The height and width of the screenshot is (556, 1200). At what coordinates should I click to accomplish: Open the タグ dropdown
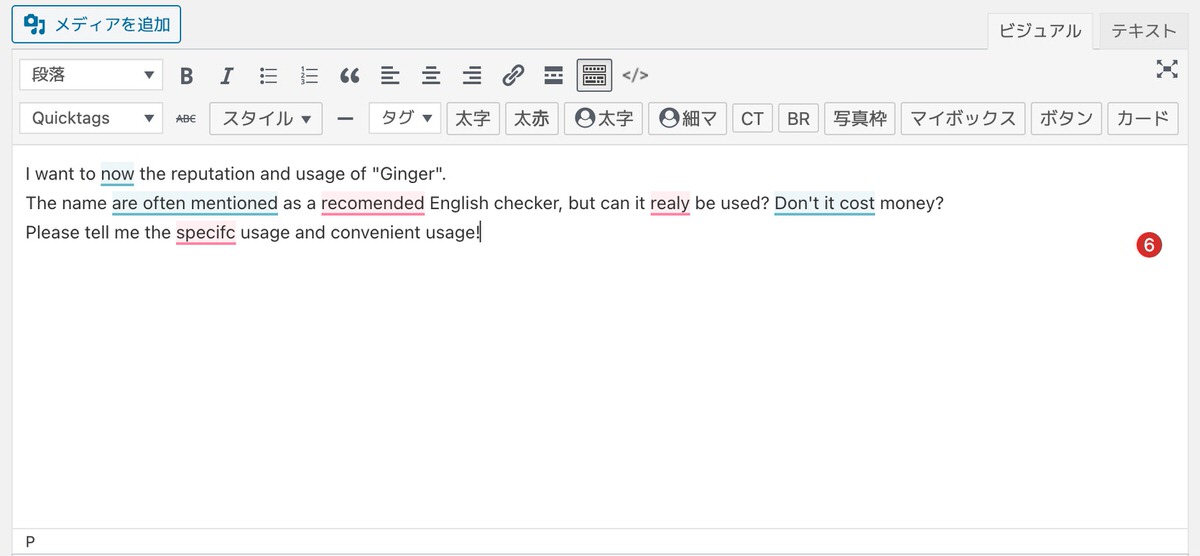point(405,118)
